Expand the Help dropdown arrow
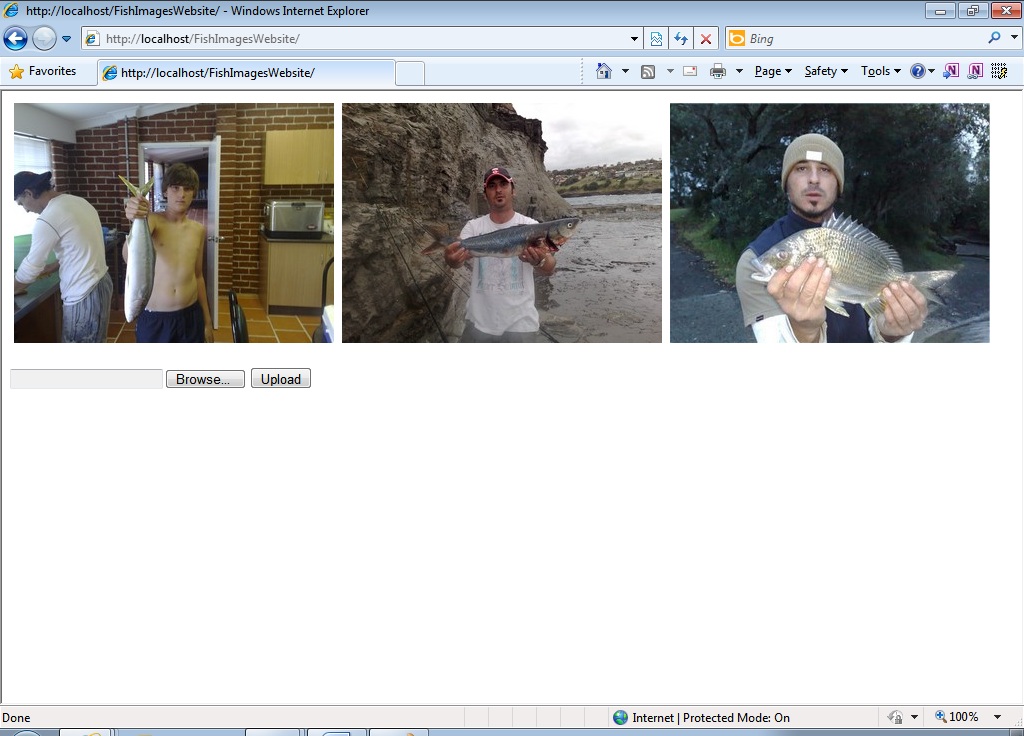This screenshot has height=736, width=1024. coord(931,71)
